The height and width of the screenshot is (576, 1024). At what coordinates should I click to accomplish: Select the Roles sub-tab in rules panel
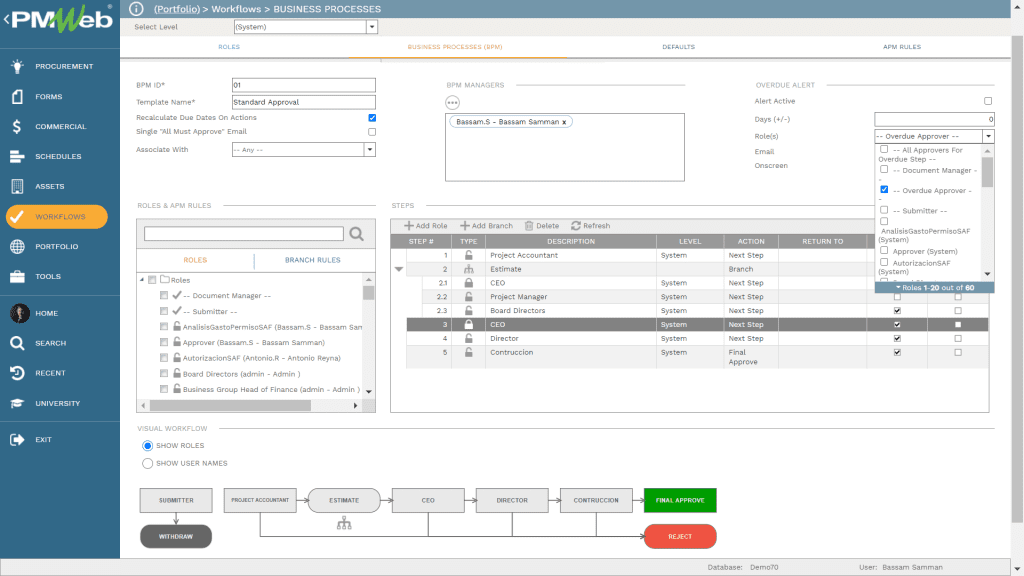195,260
